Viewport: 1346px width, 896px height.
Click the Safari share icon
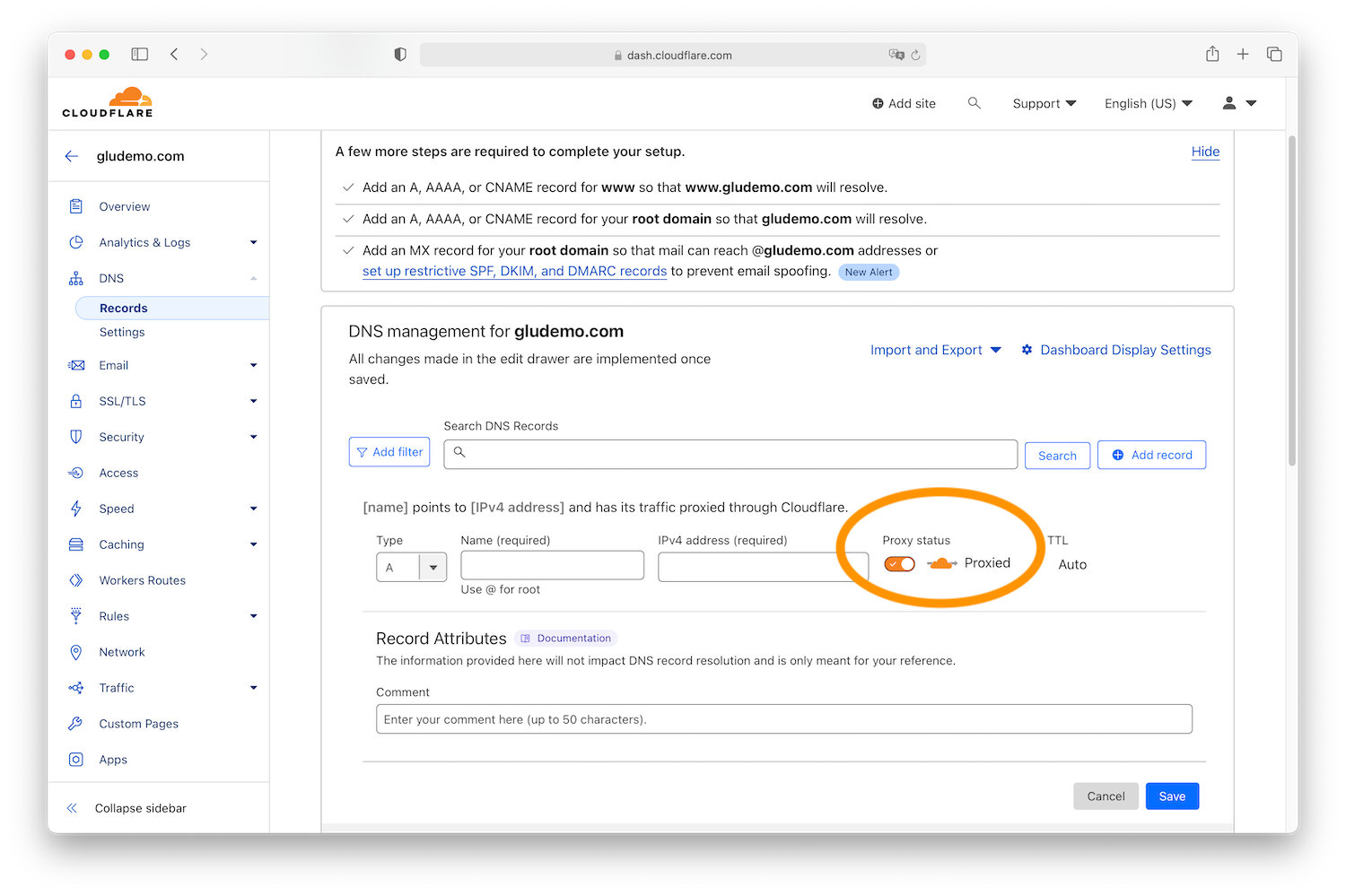1212,54
